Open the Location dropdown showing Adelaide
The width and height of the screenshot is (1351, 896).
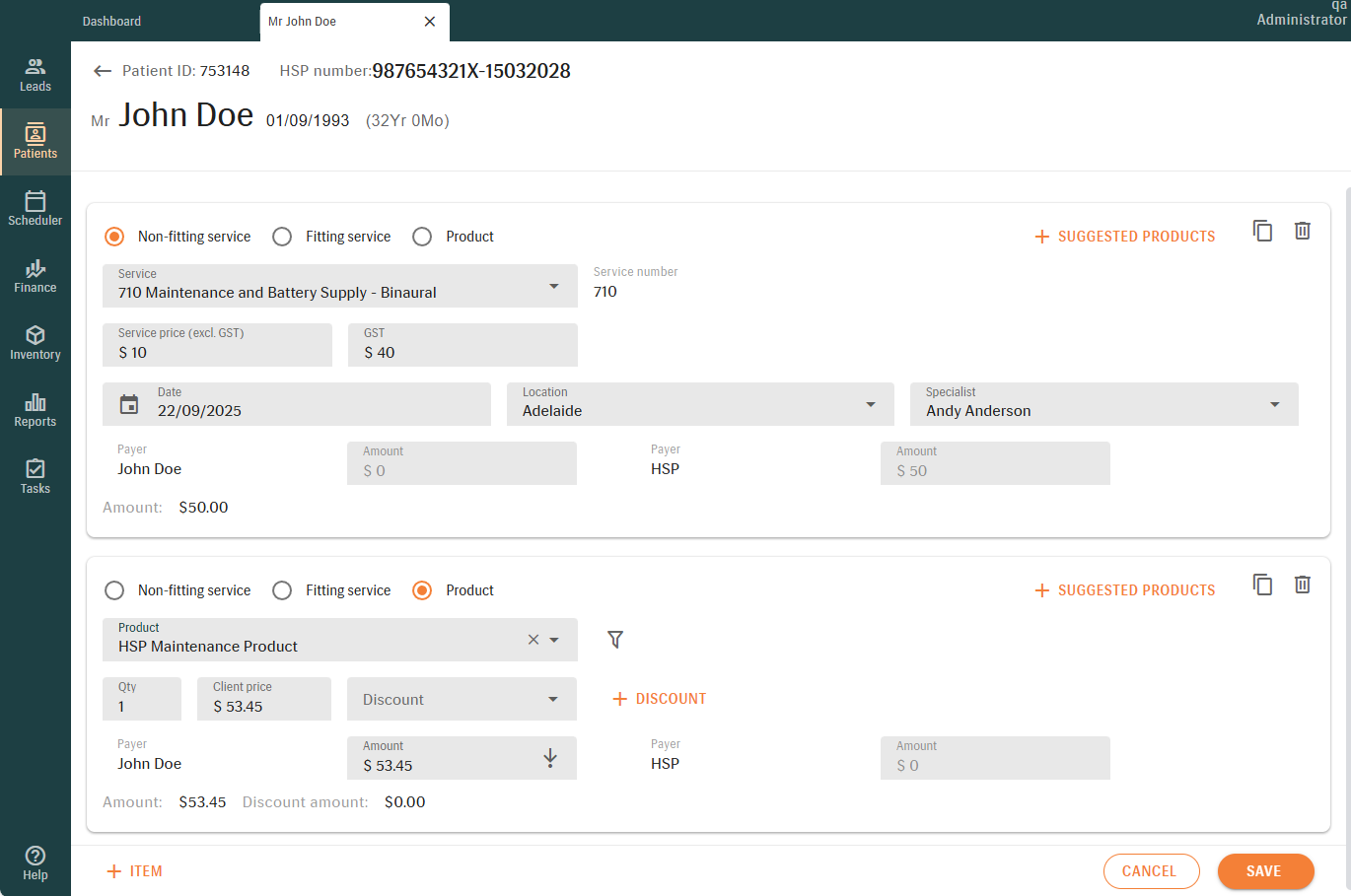[x=870, y=405]
